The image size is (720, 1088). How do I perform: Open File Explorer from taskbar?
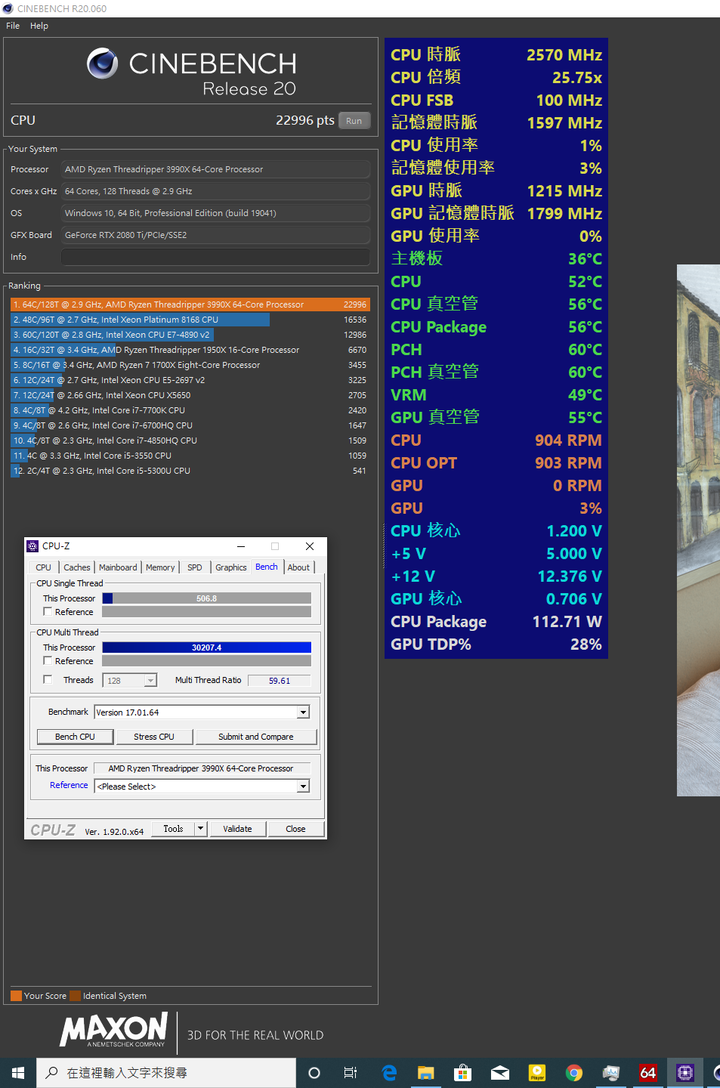pyautogui.click(x=426, y=1073)
